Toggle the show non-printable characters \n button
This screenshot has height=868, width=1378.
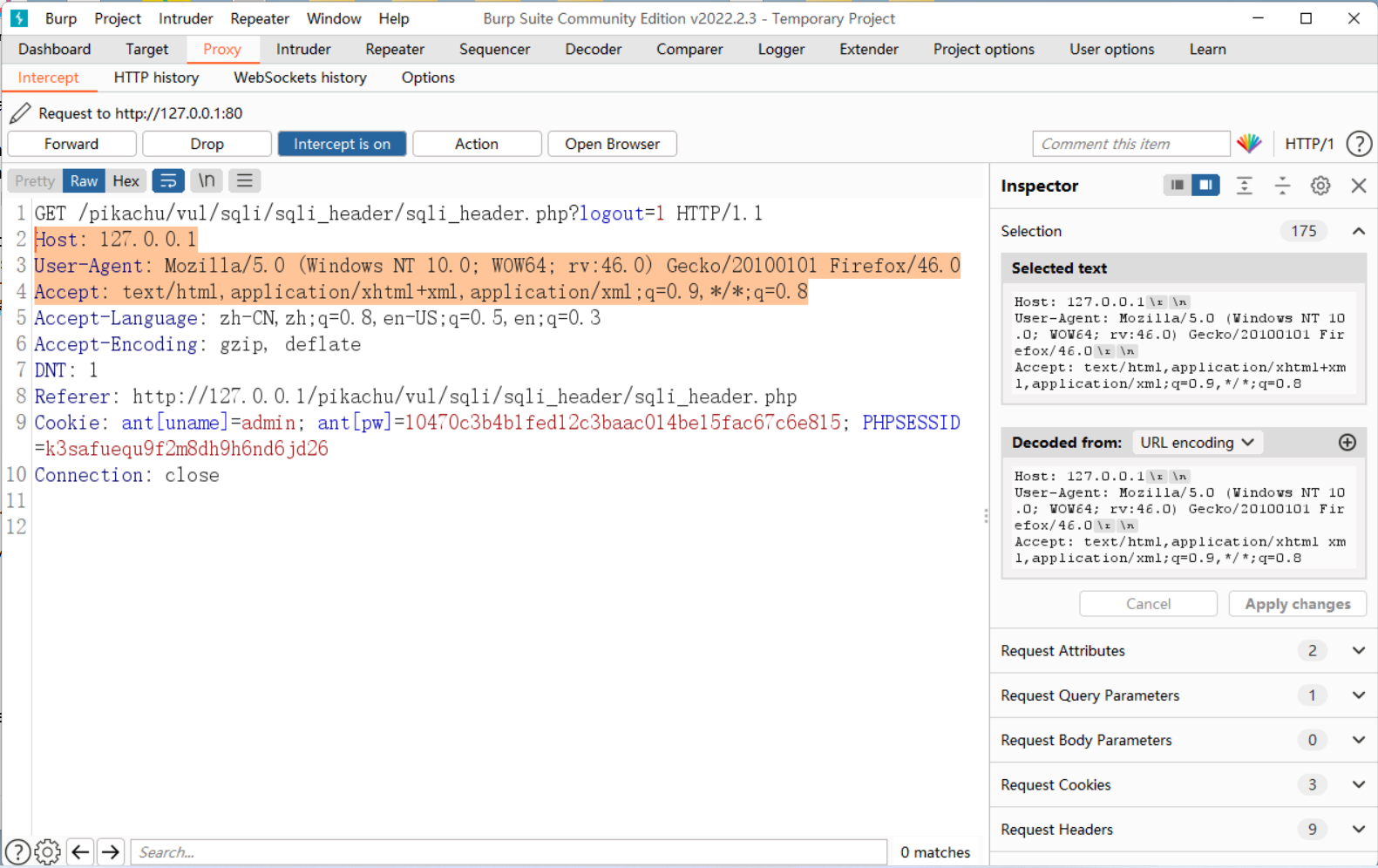point(207,180)
